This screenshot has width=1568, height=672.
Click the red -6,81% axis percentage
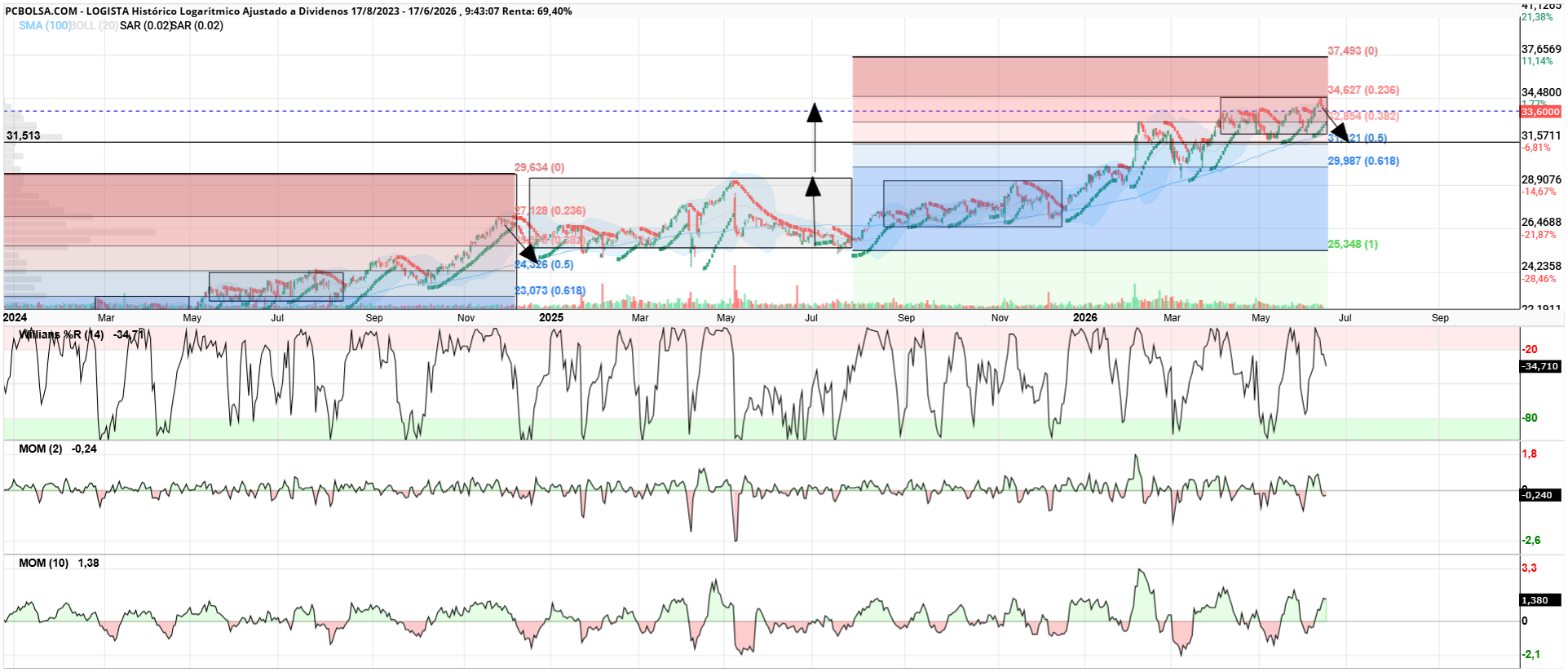point(1536,148)
